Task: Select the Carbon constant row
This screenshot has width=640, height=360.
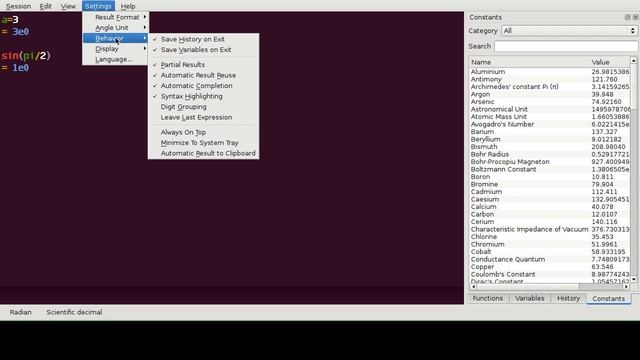Action: 550,214
